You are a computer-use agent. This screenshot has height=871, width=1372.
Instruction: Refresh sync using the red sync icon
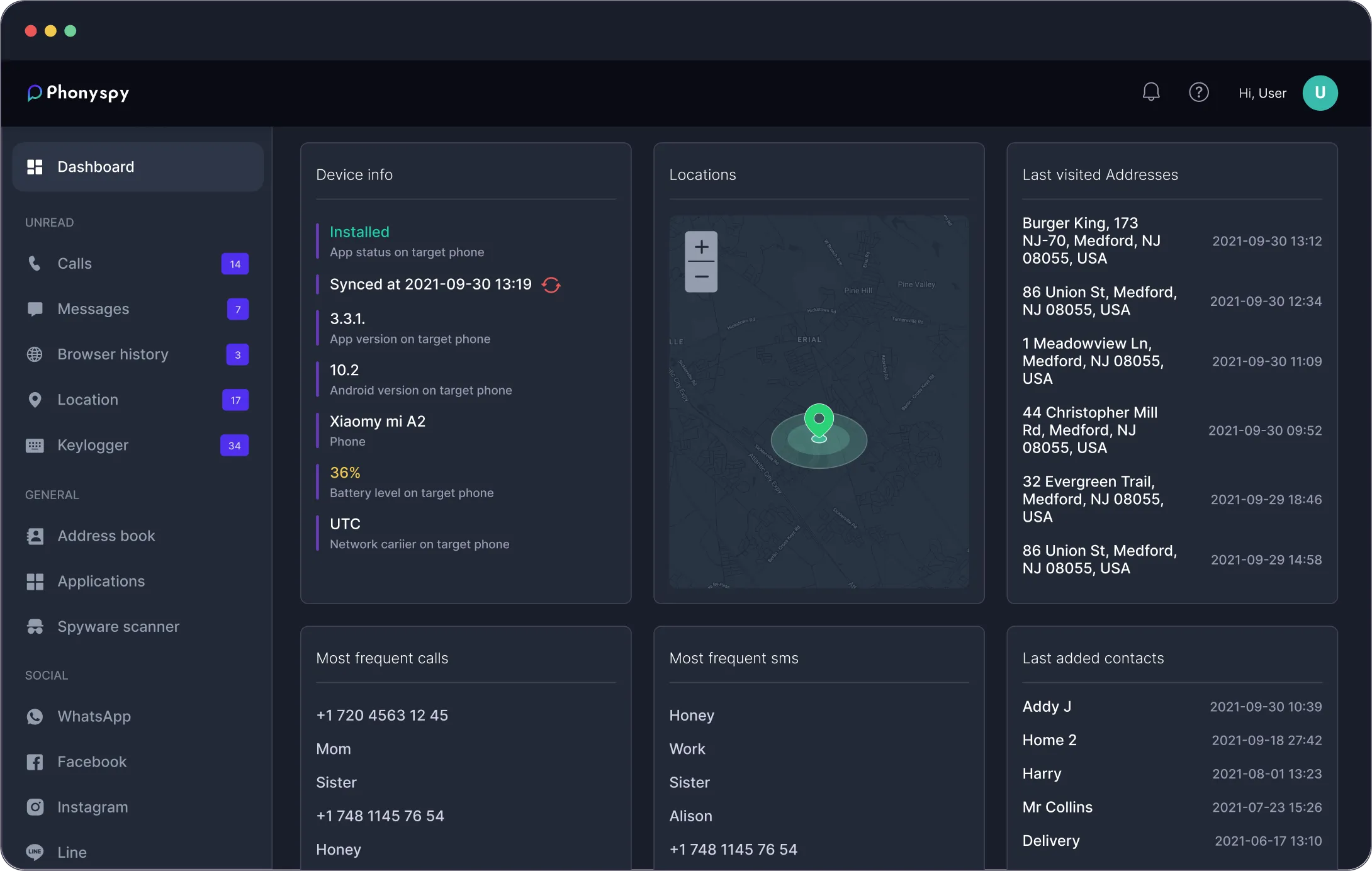point(551,285)
